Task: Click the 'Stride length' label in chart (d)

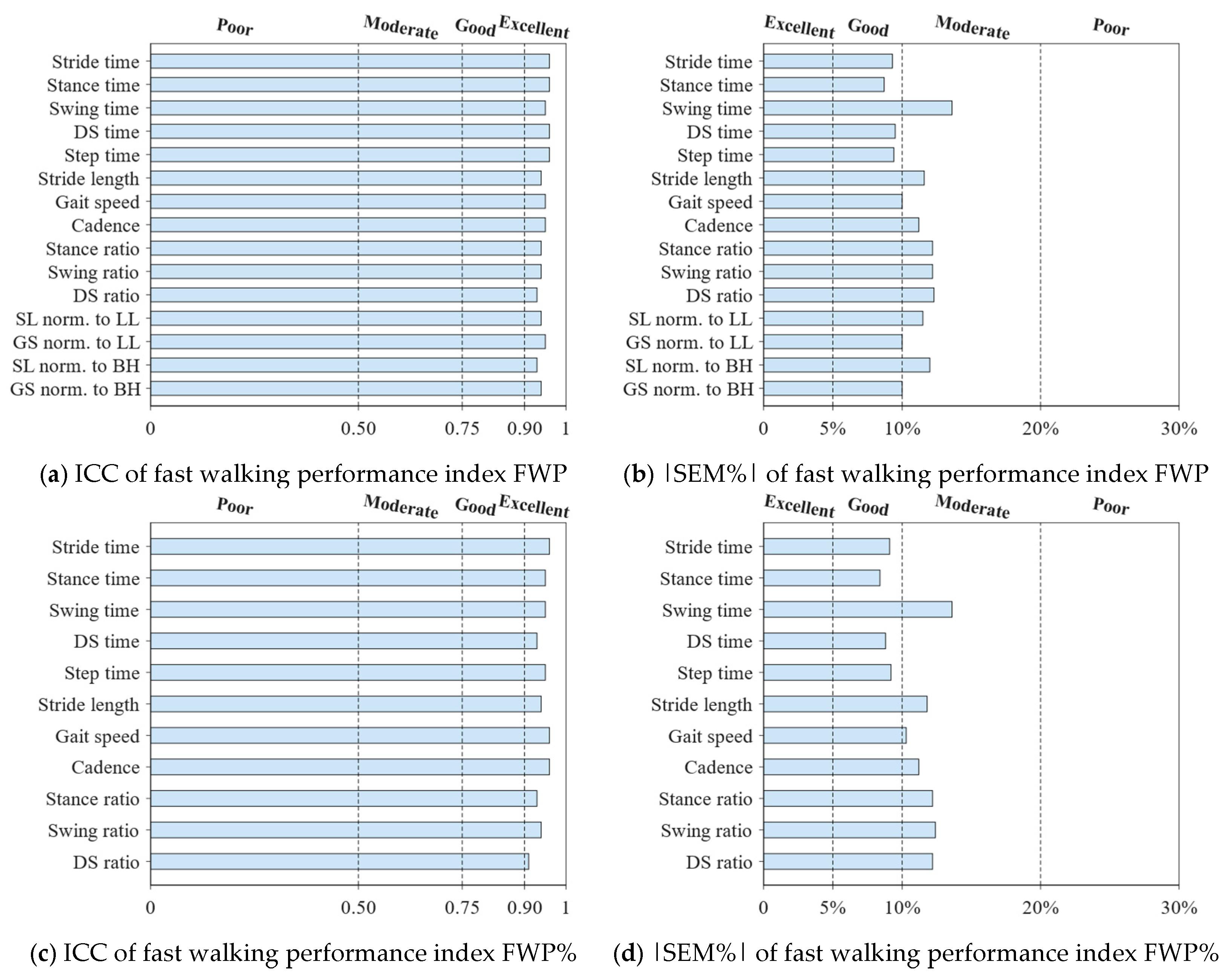Action: 701,705
